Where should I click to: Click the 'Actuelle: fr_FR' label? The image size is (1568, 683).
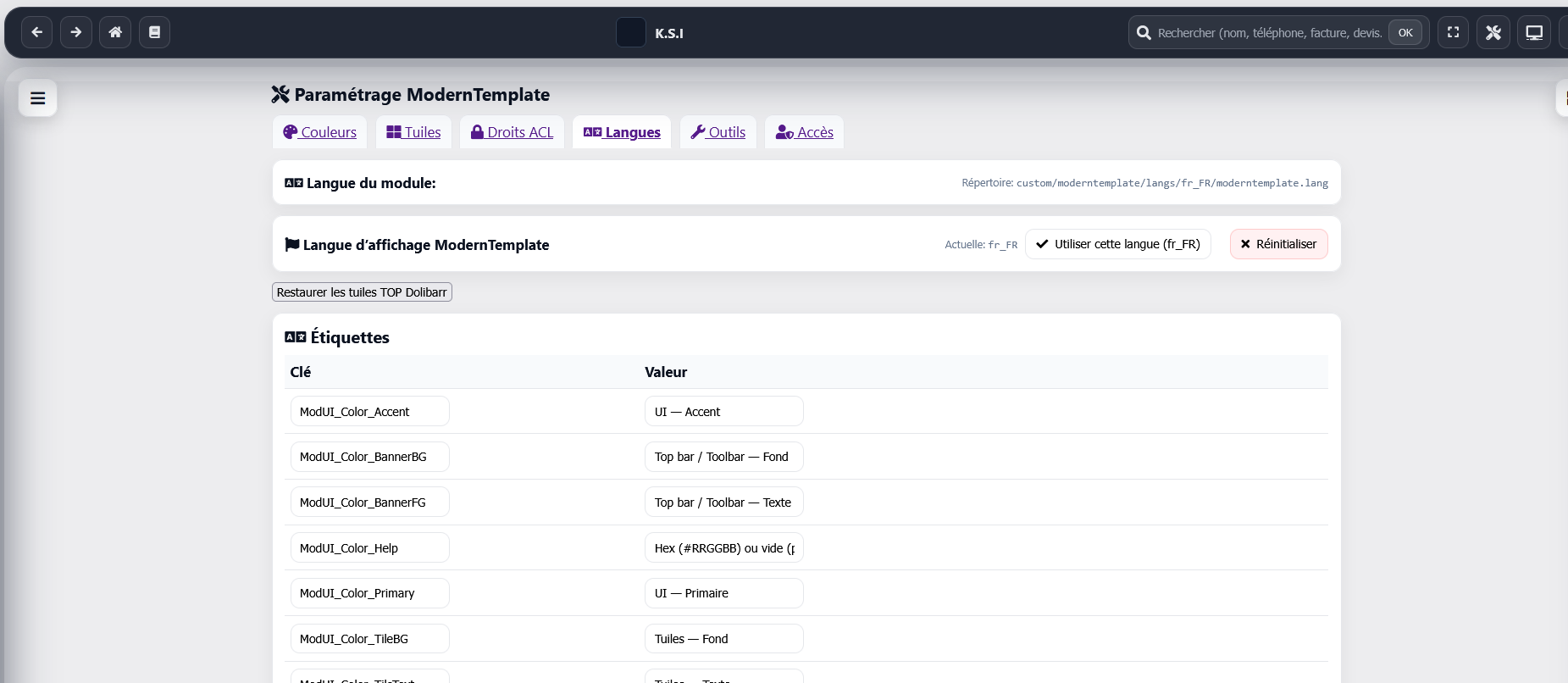981,245
